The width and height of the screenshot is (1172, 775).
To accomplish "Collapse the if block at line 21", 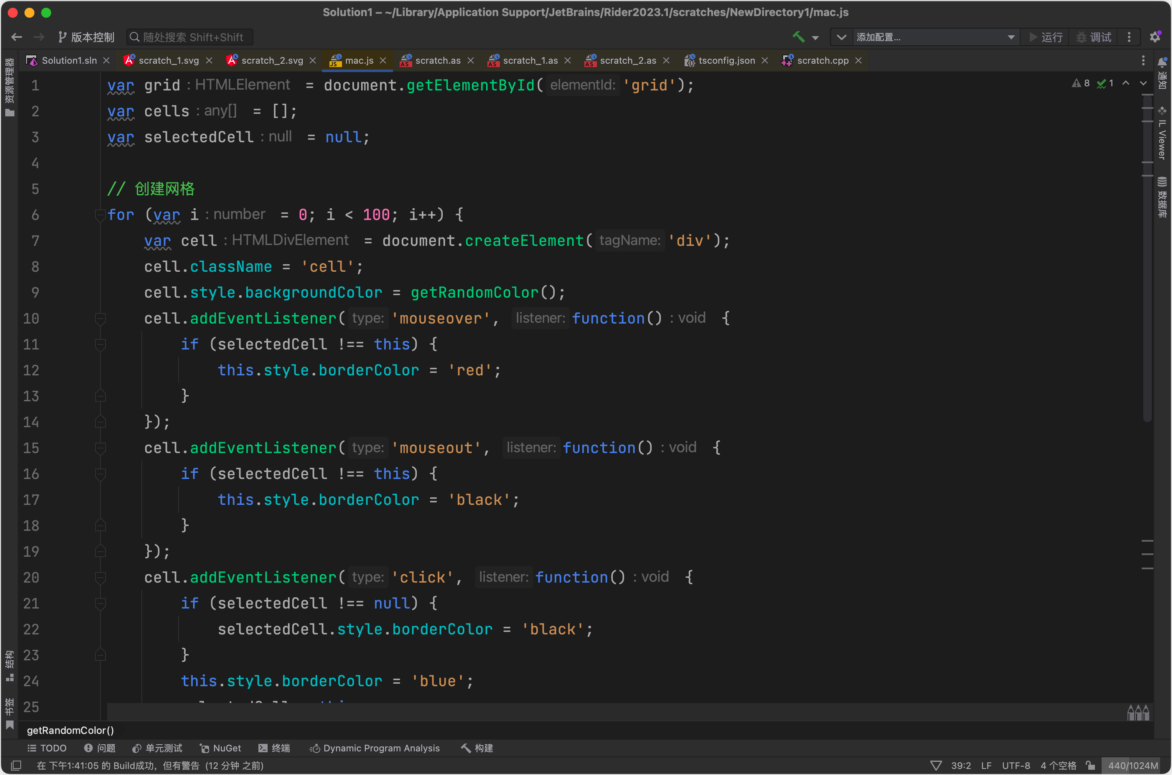I will pyautogui.click(x=100, y=604).
